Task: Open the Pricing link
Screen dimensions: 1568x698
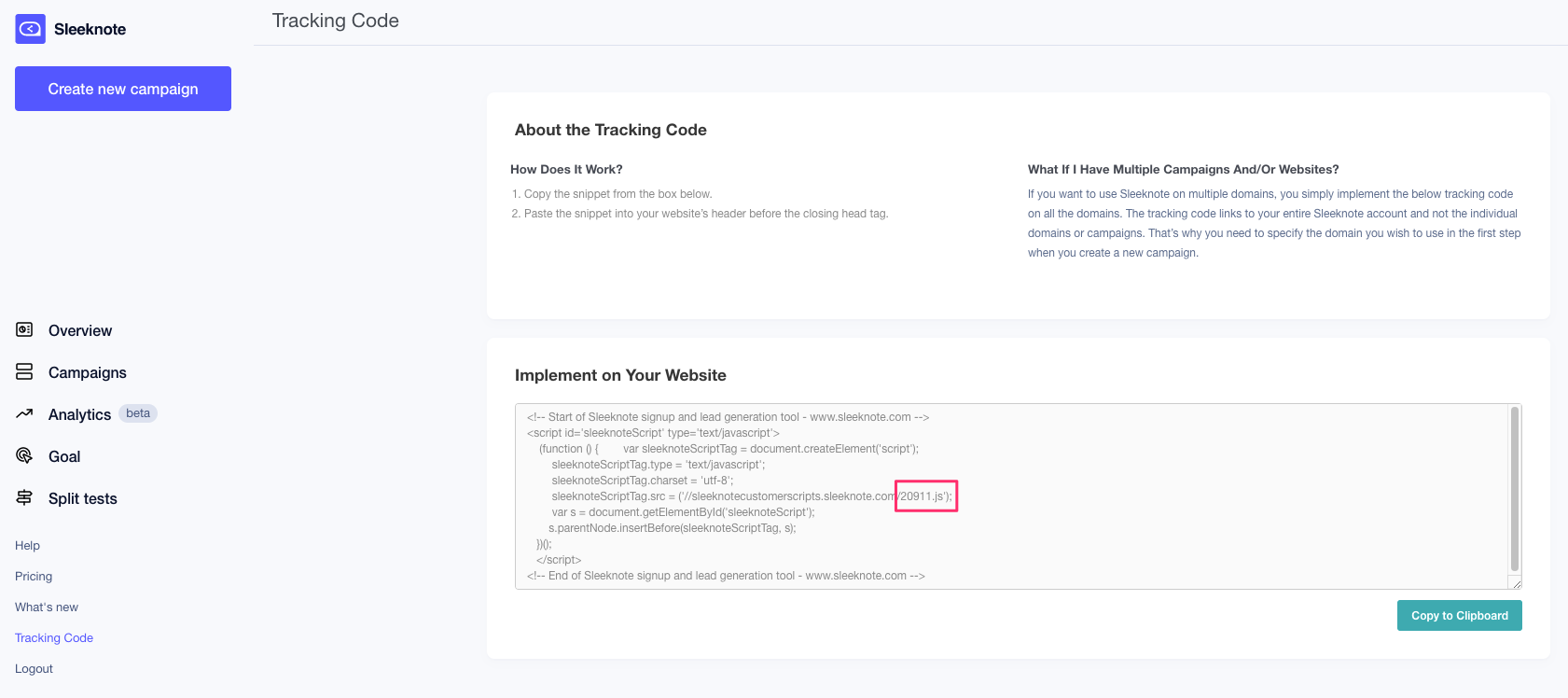Action: pyautogui.click(x=34, y=576)
